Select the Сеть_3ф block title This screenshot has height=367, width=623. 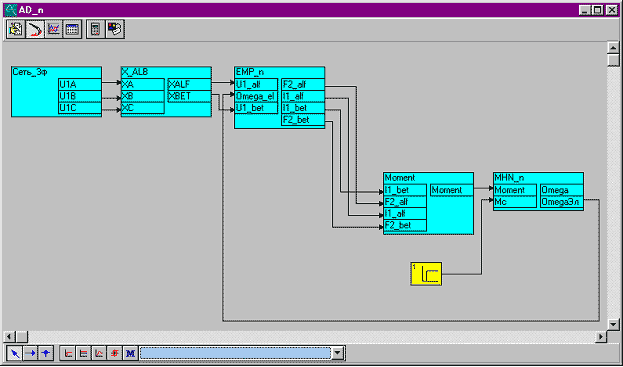(30, 72)
